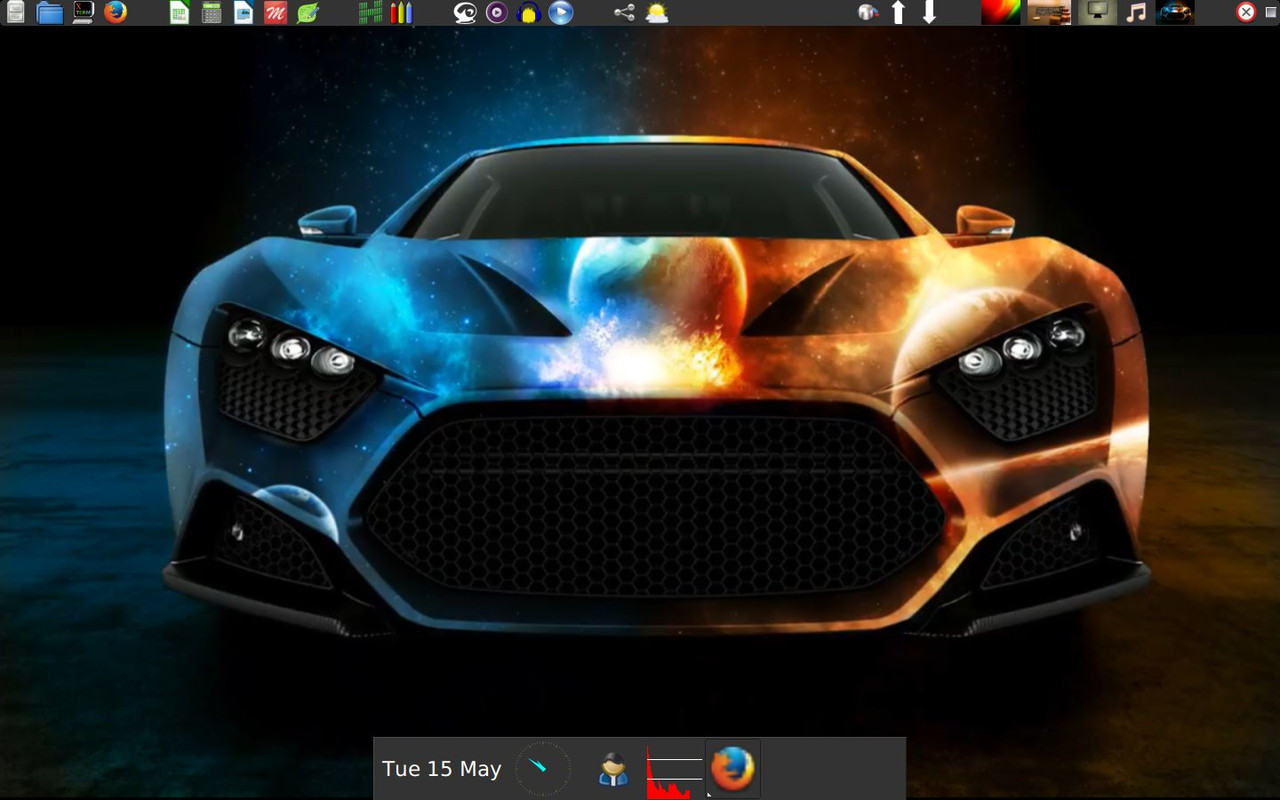This screenshot has height=800, width=1280.
Task: Select the red-green gradient wallpaper thumbnail
Action: [1000, 12]
